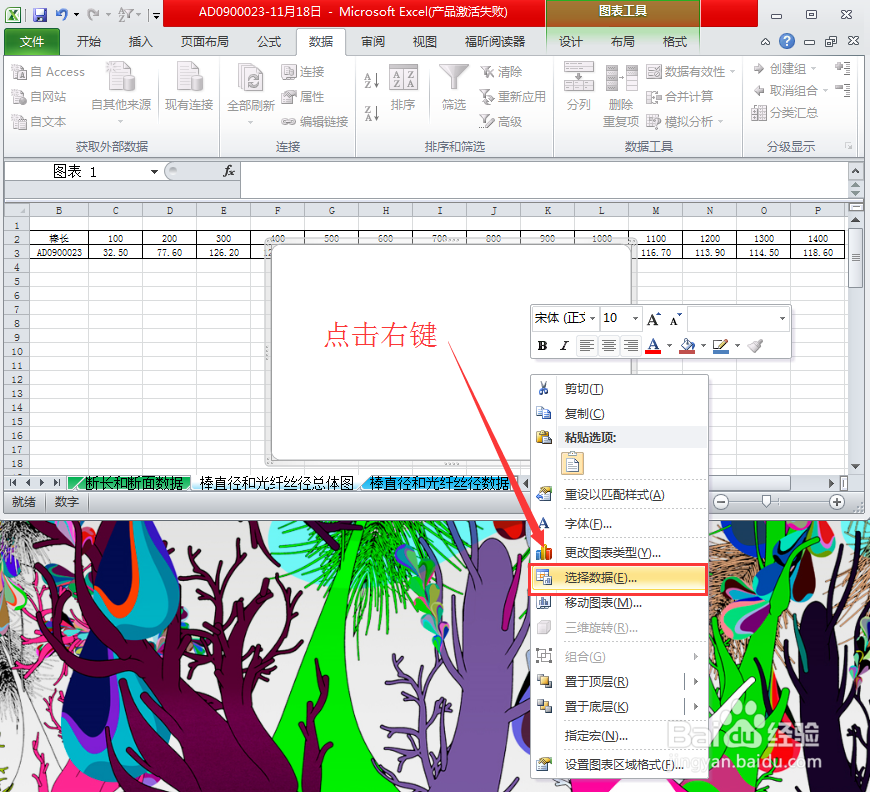
Task: Open the font color dropdown arrow
Action: click(x=669, y=346)
